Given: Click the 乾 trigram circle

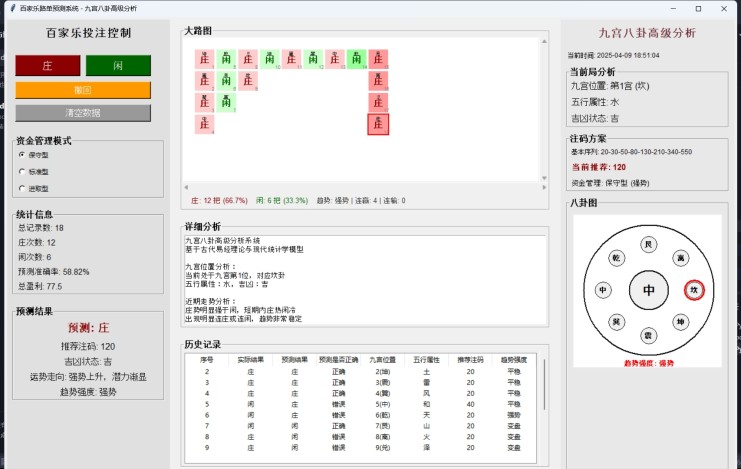Looking at the screenshot, I should 617,258.
